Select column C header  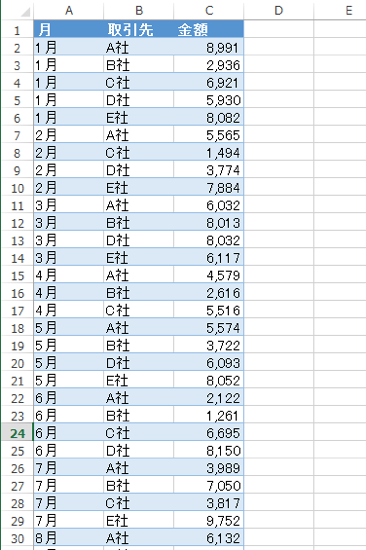[x=208, y=11]
